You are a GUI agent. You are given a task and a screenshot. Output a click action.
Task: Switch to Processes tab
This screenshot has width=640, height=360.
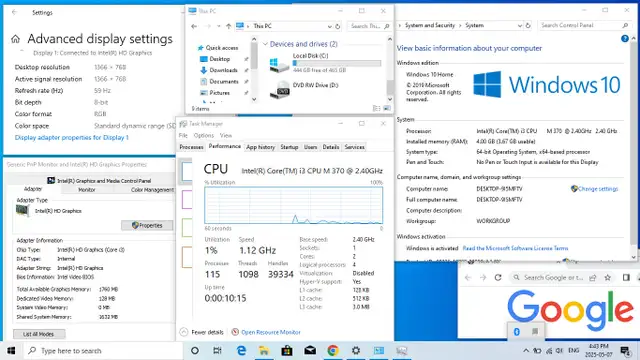191,147
